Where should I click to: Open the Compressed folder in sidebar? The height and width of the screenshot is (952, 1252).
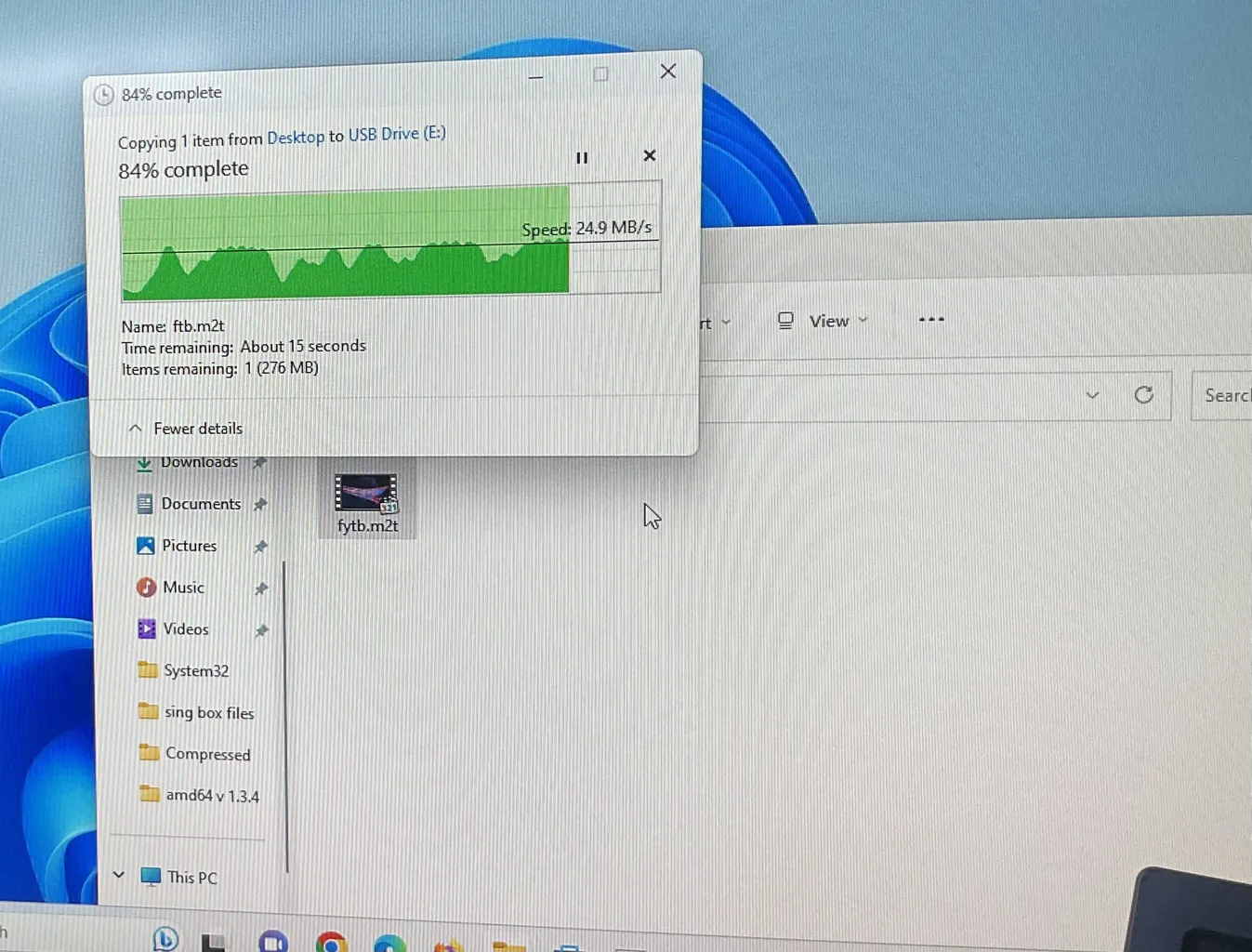(x=206, y=754)
